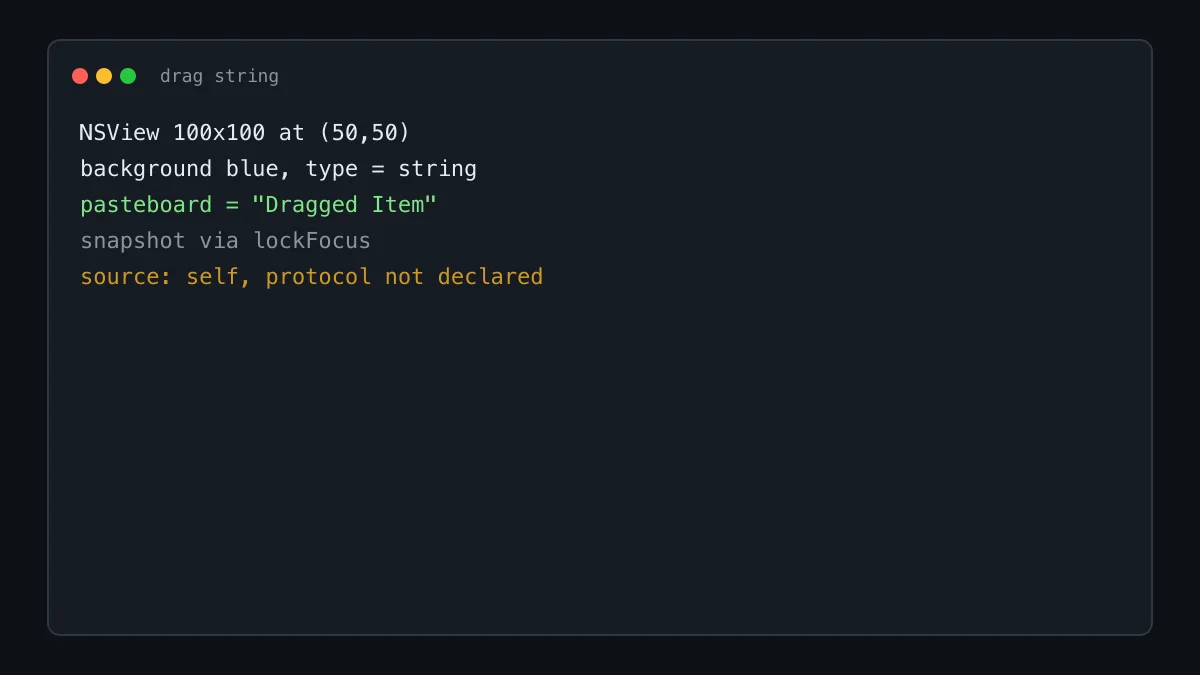
Task: Click the word 'lockFocus'
Action: coord(312,240)
